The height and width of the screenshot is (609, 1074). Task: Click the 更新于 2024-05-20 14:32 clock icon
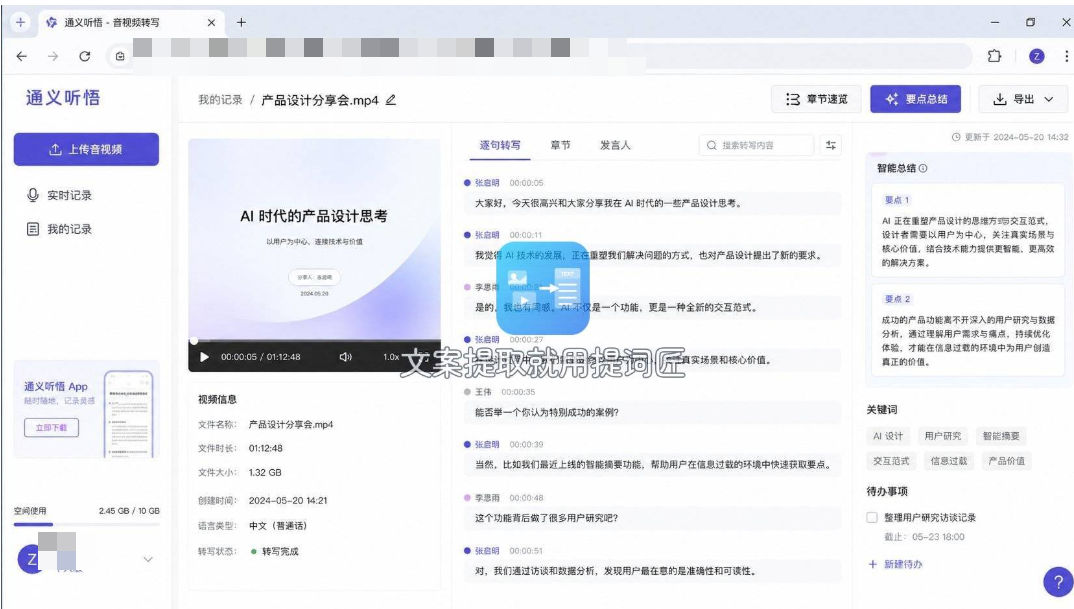(956, 137)
